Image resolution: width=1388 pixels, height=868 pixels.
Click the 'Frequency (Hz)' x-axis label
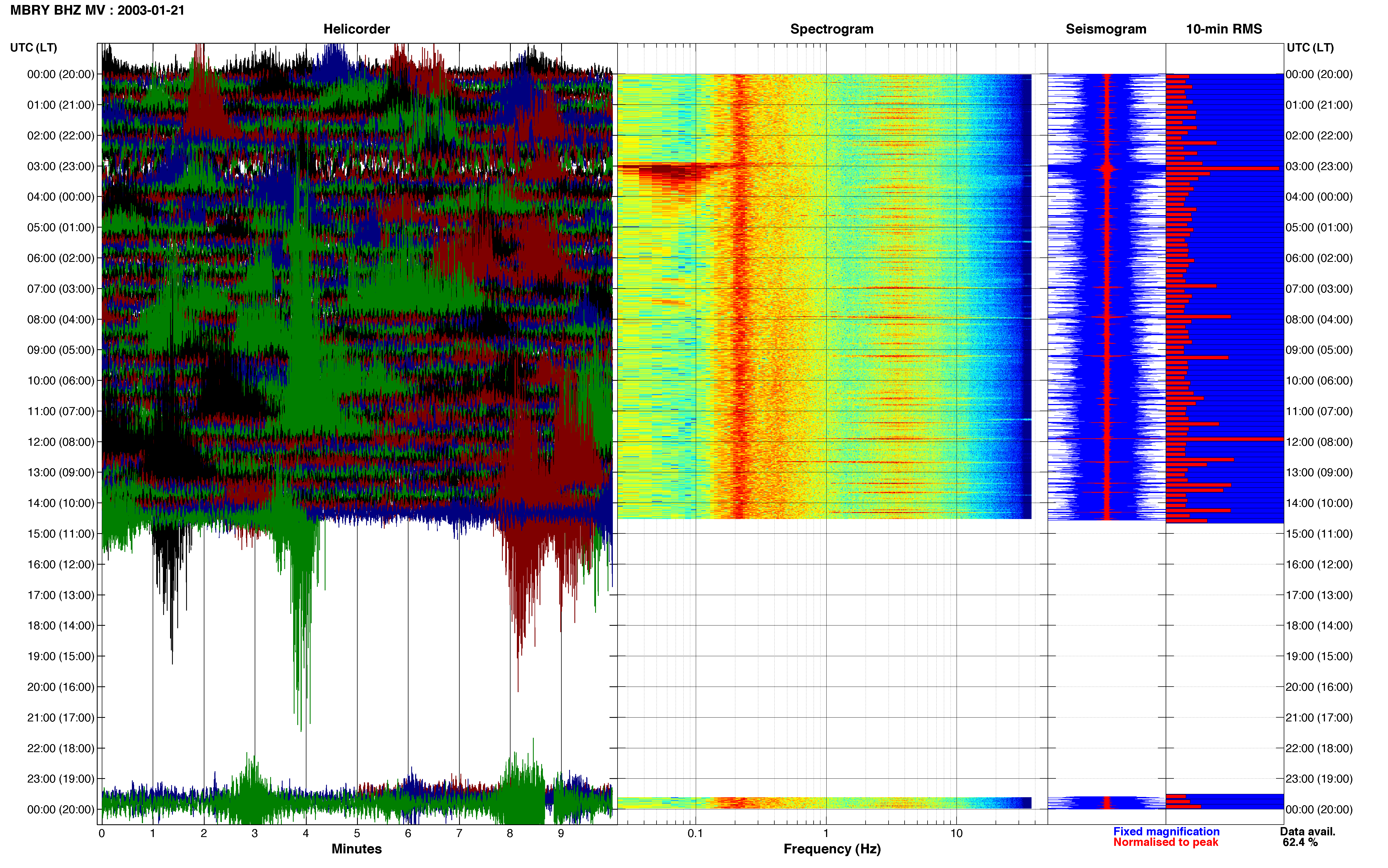(x=832, y=848)
